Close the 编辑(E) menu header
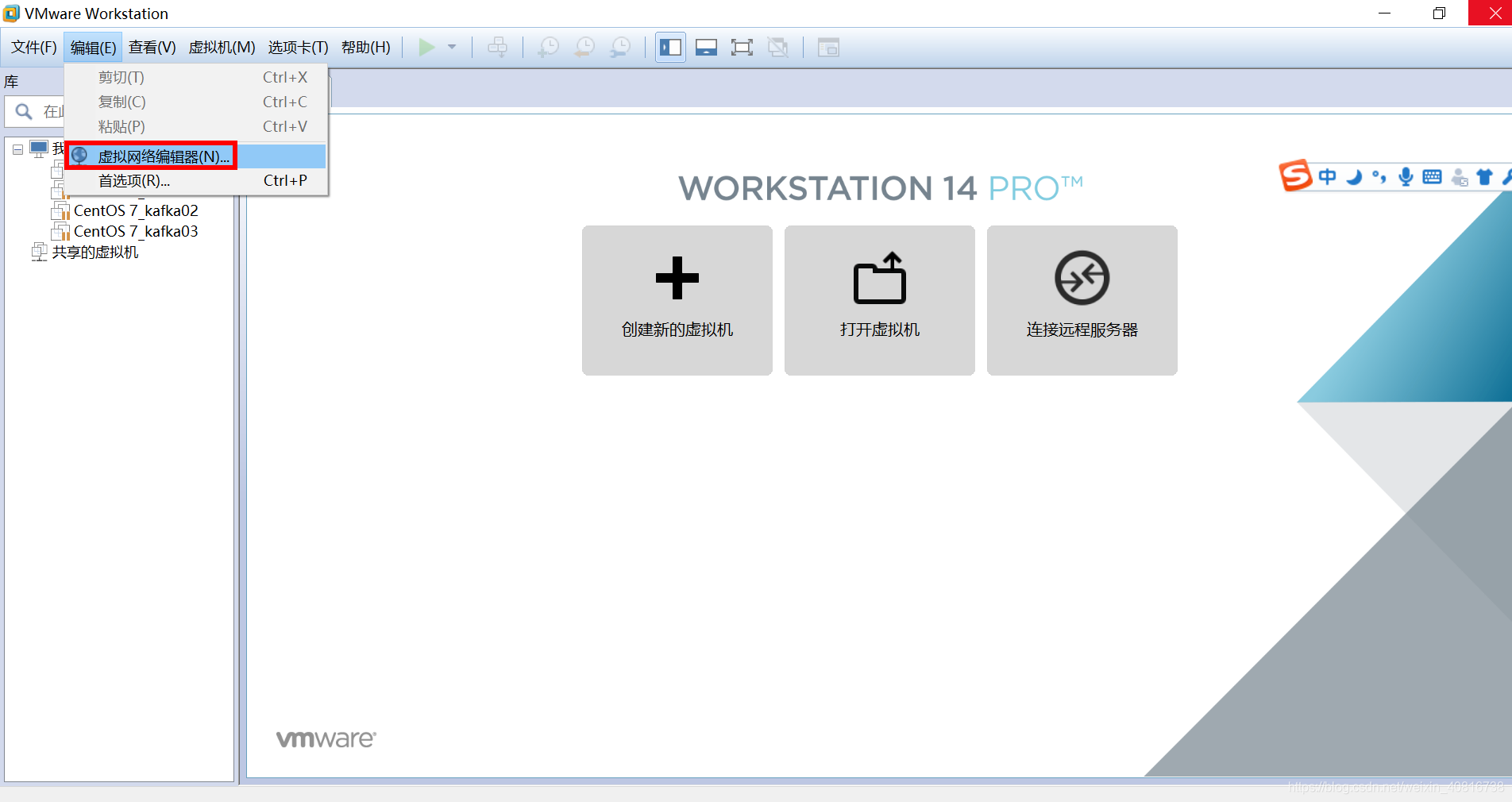1512x802 pixels. 93,48
